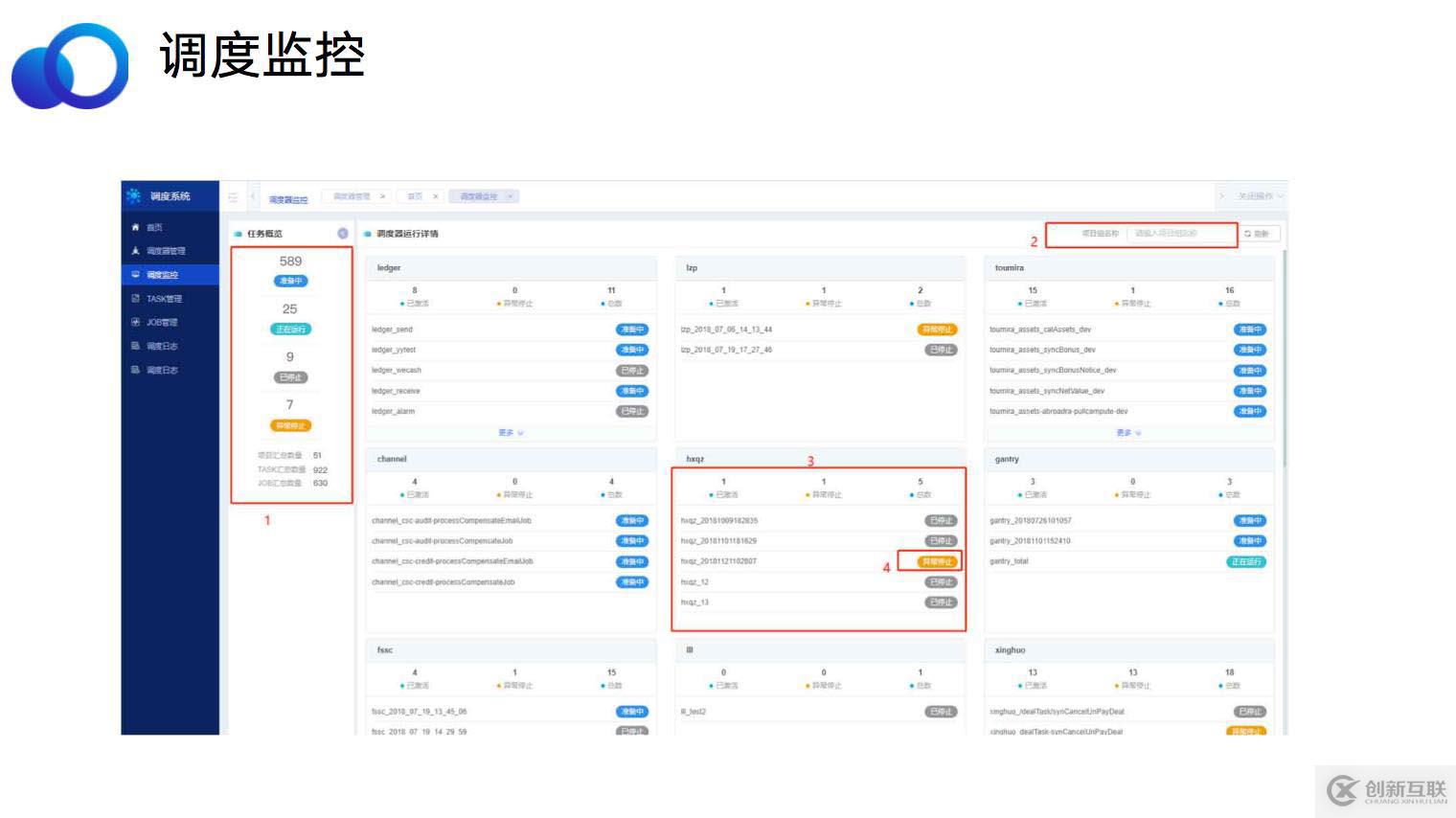The height and width of the screenshot is (818, 1456).
Task: Select channel_csc-credit-processCompensateEmailJob row
Action: click(x=511, y=561)
